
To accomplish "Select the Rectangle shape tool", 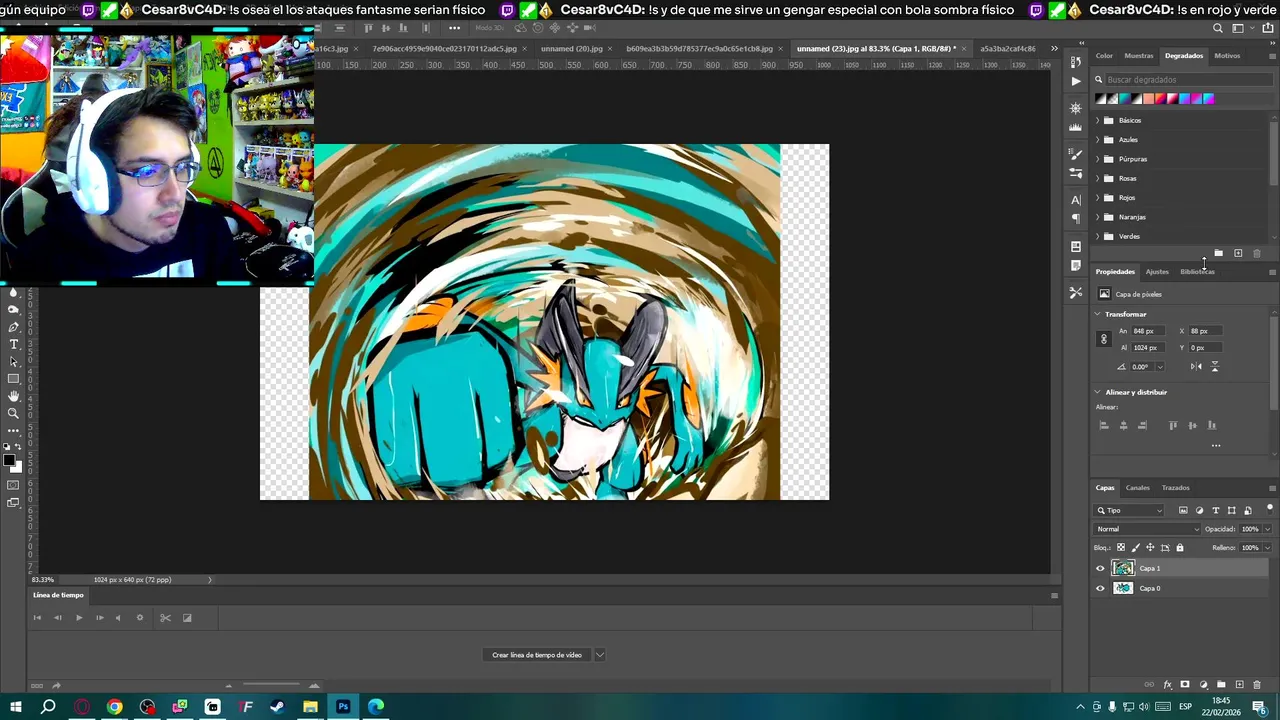I will tap(13, 379).
